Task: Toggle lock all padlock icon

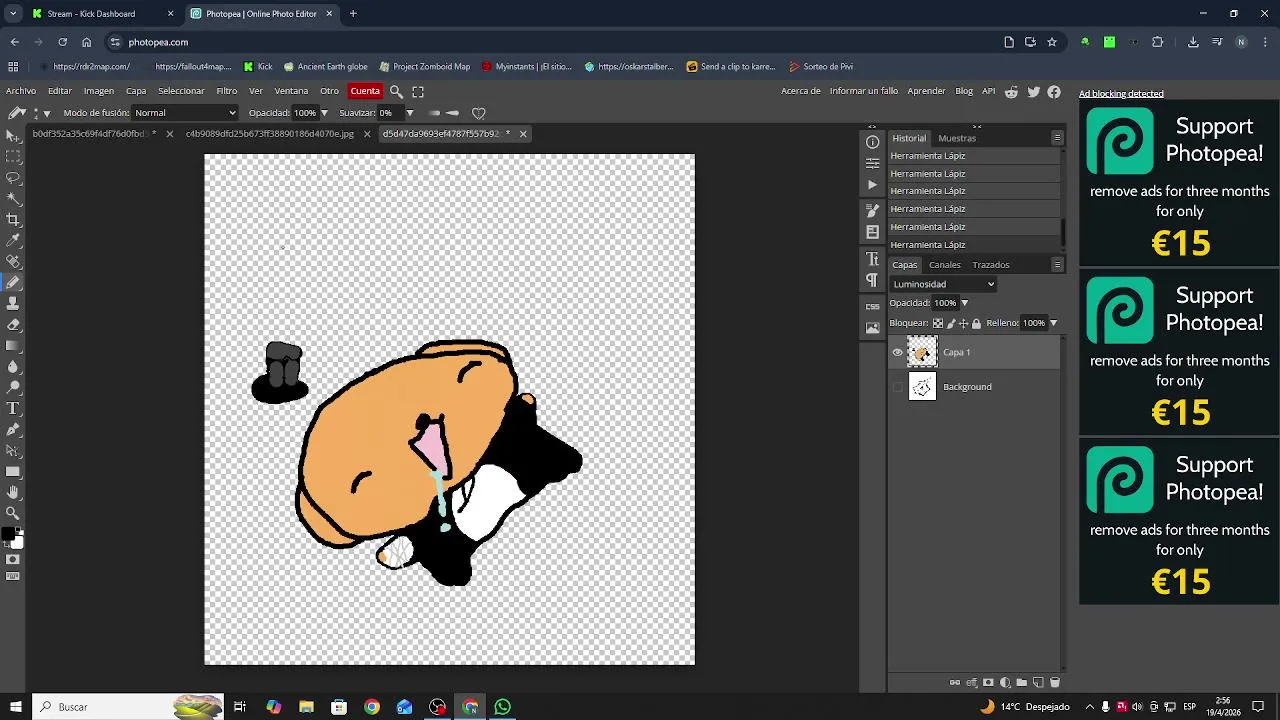Action: [976, 323]
